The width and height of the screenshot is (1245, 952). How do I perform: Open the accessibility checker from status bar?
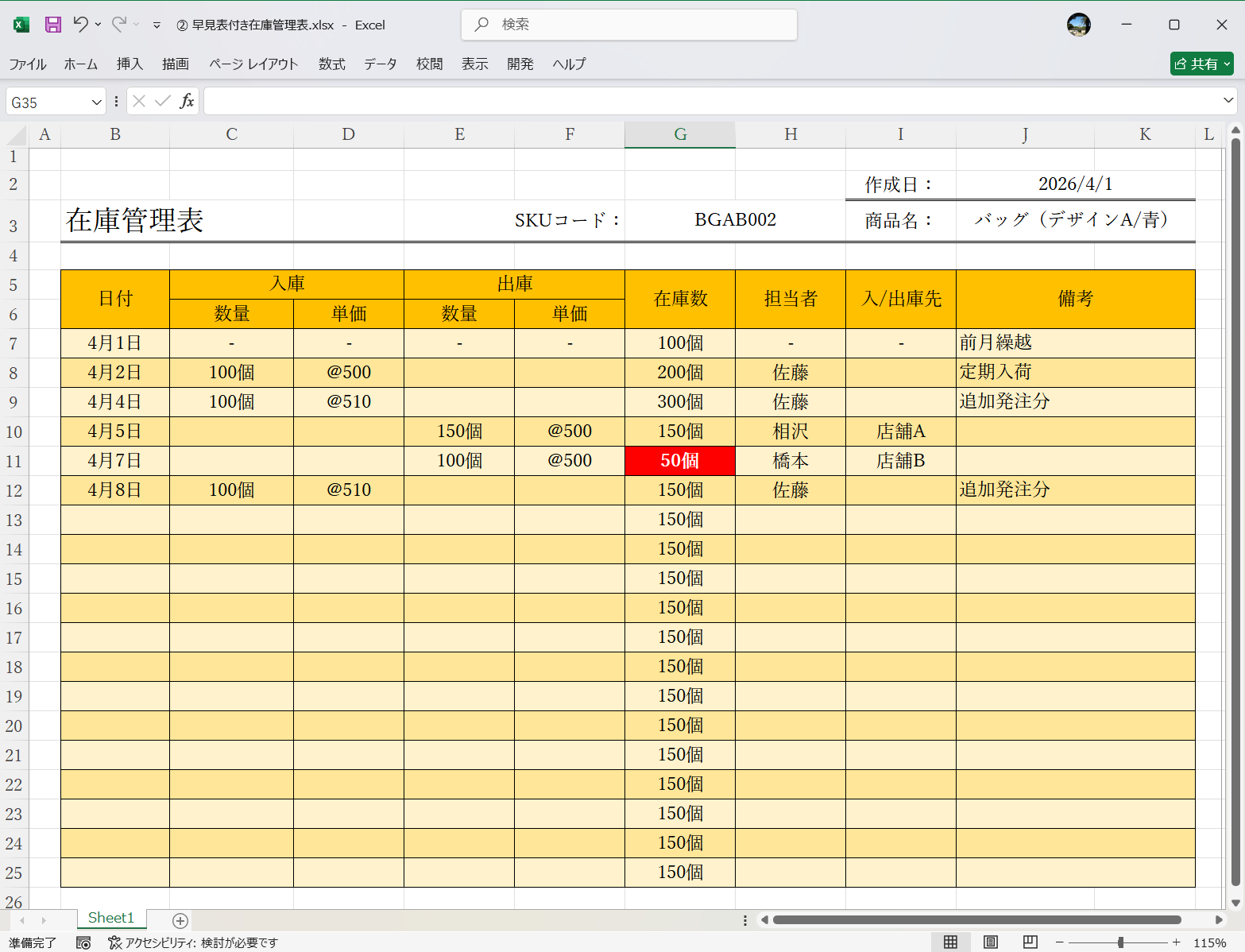click(x=115, y=942)
